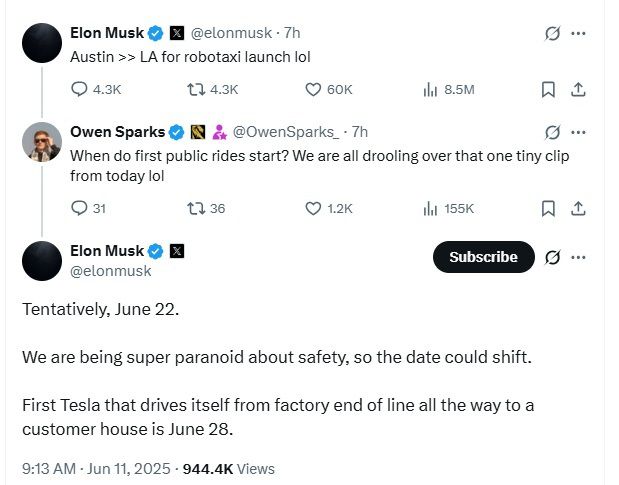Viewport: 619px width, 485px height.
Task: Repost Owen Sparks' reply
Action: click(197, 208)
